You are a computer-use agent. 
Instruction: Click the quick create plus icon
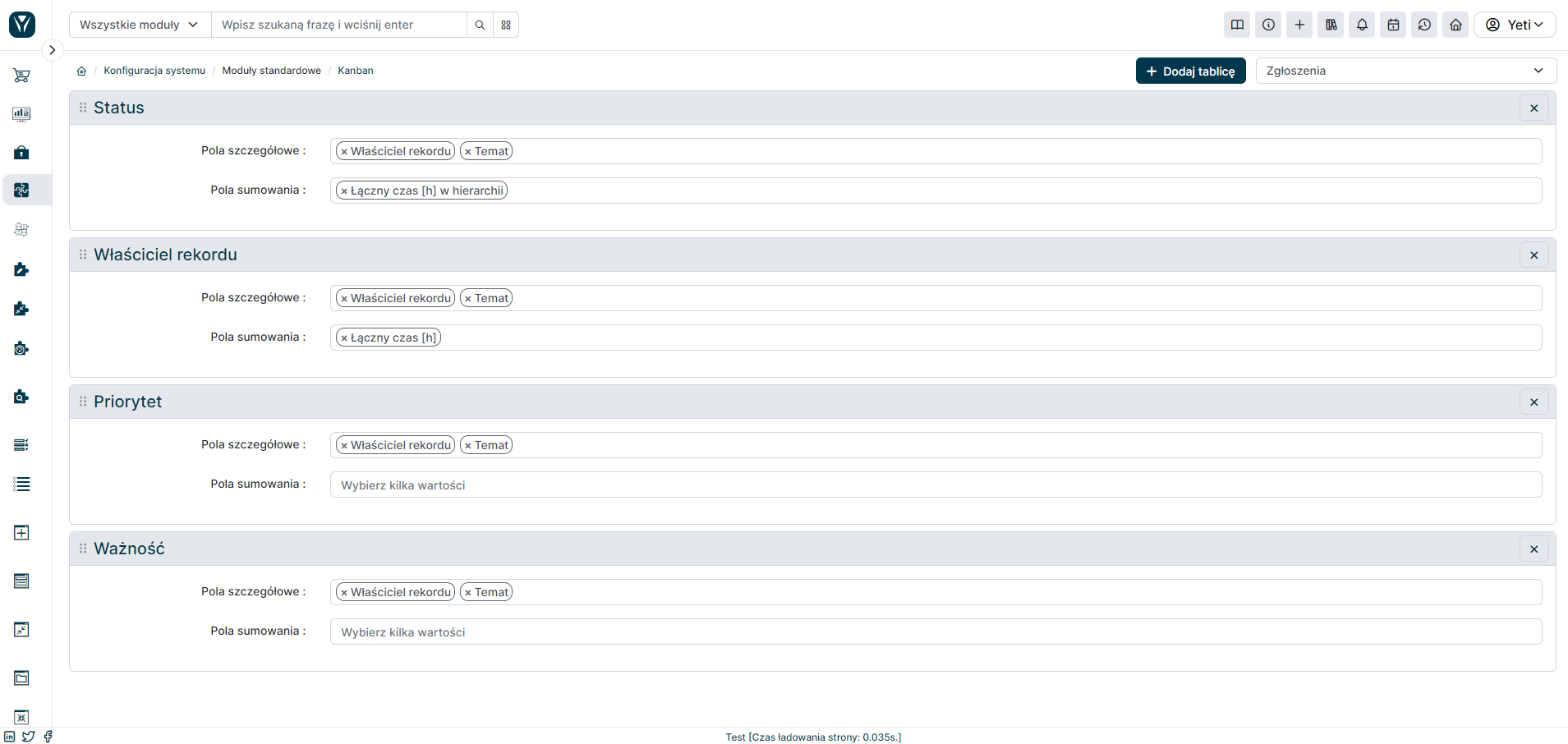click(1299, 25)
